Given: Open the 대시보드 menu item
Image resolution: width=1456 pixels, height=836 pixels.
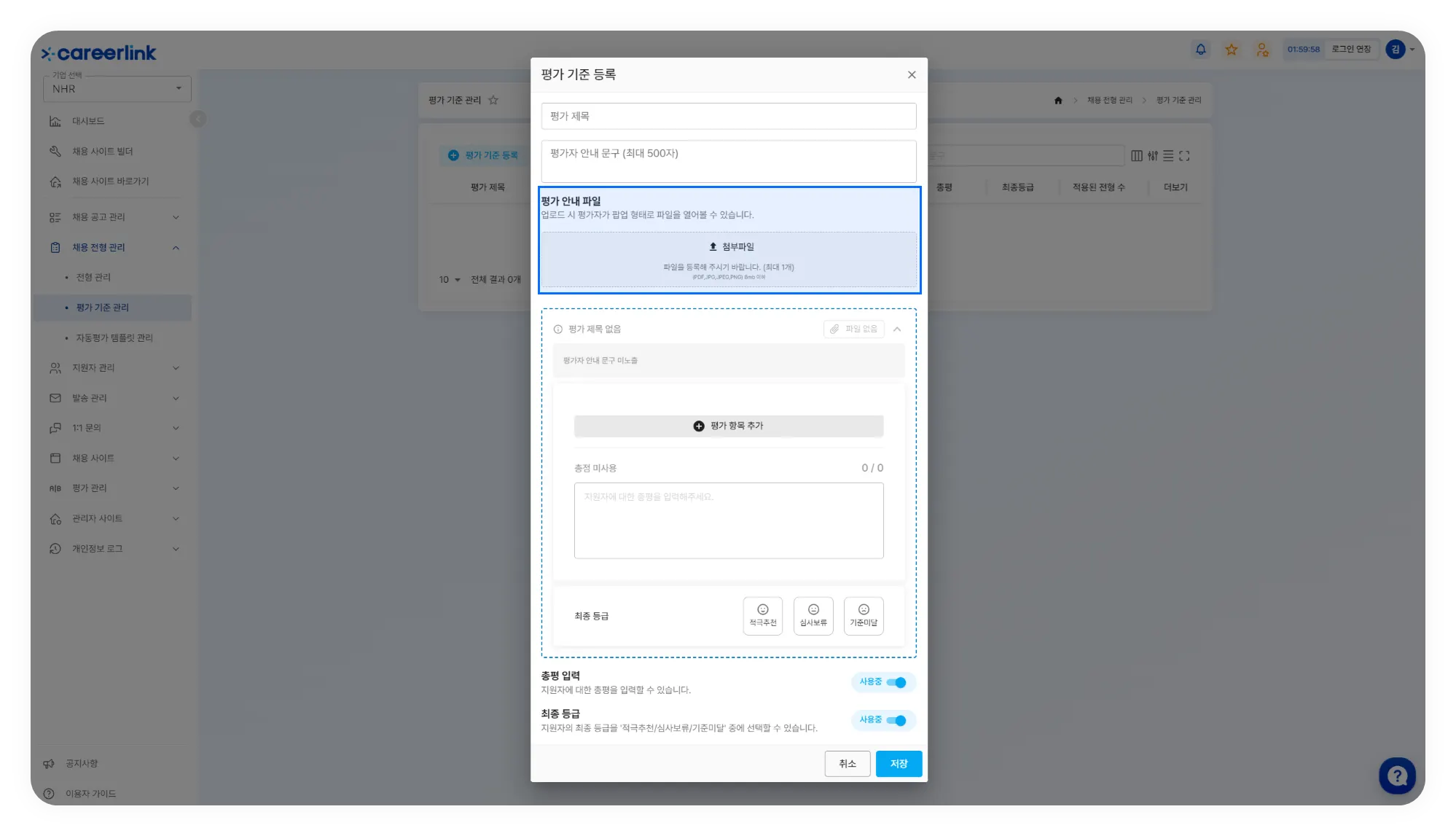Looking at the screenshot, I should tap(88, 121).
